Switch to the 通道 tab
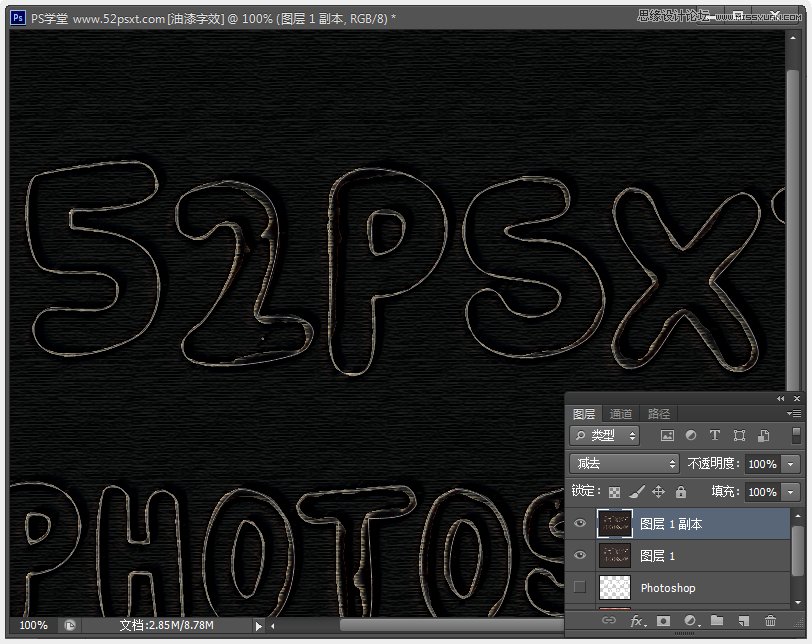812x644 pixels. pyautogui.click(x=620, y=414)
